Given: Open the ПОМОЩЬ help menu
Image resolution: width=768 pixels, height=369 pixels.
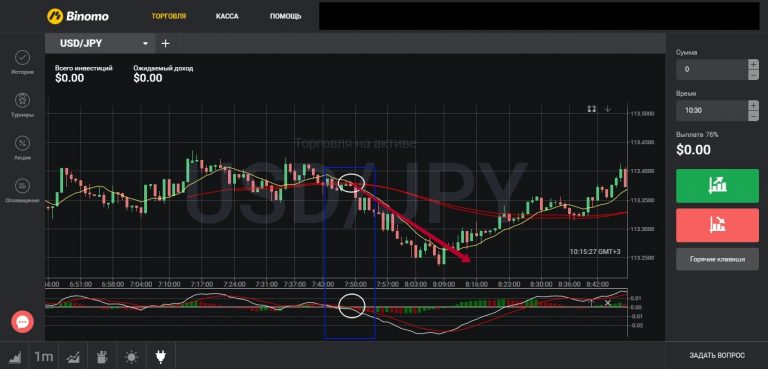Looking at the screenshot, I should pos(286,16).
